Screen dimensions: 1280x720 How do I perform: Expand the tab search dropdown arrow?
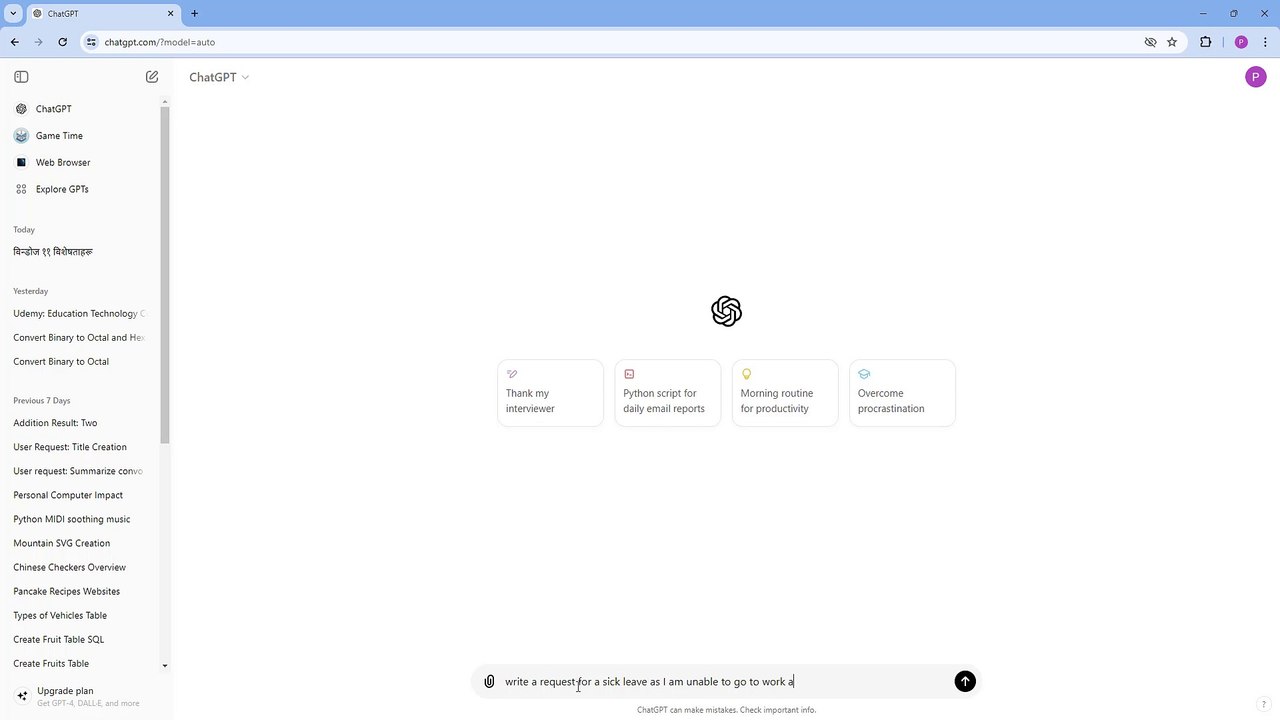click(x=13, y=14)
